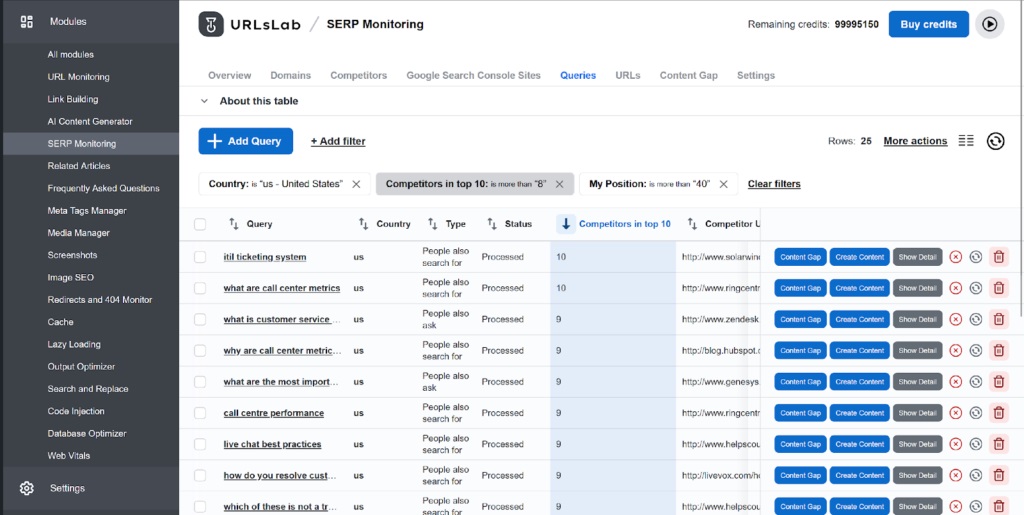The height and width of the screenshot is (515, 1024).
Task: Click the Modules grid icon in sidebar
Action: tap(27, 22)
